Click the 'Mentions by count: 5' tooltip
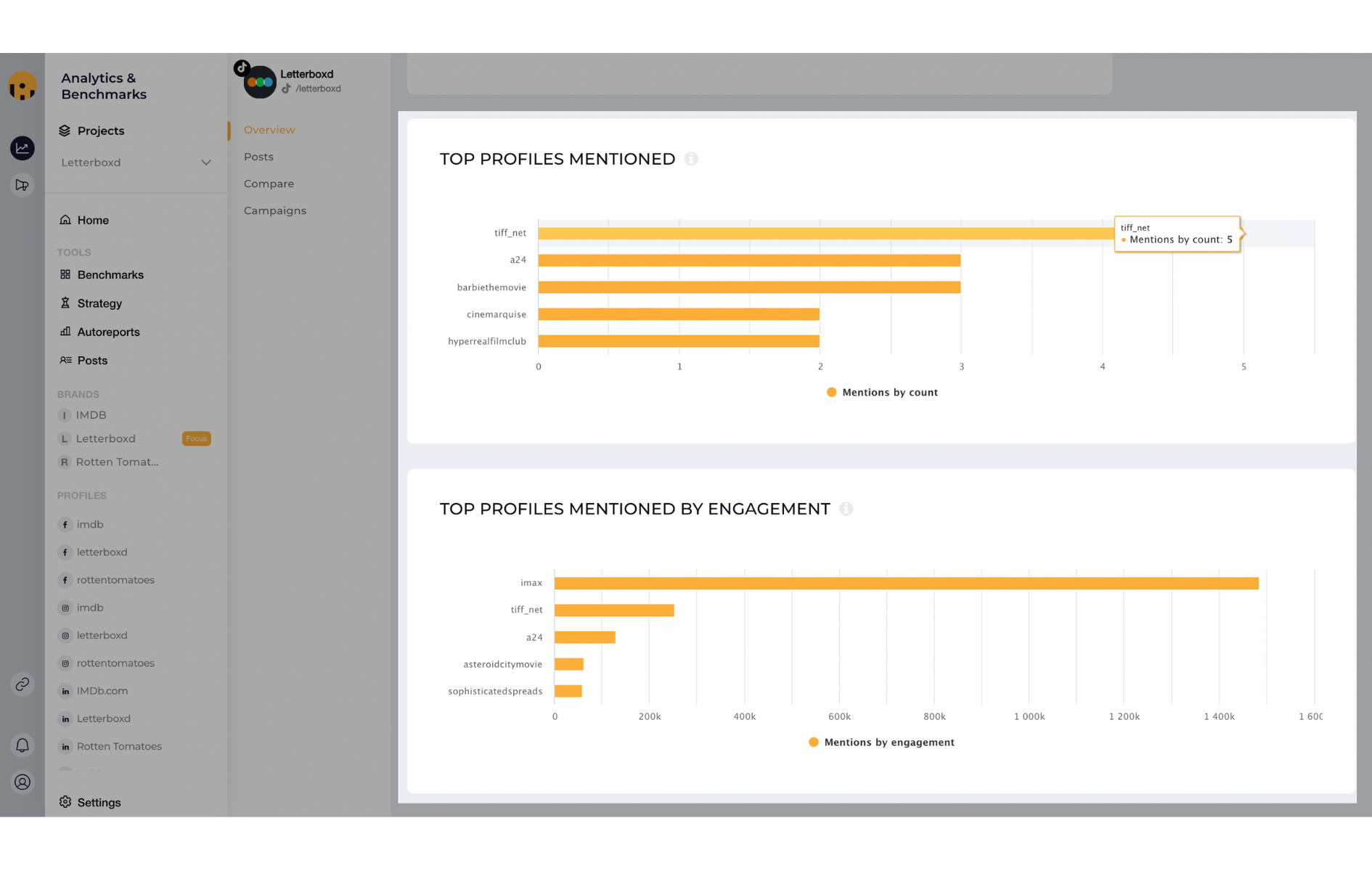Screen dimensions: 1372x871 pos(1177,234)
